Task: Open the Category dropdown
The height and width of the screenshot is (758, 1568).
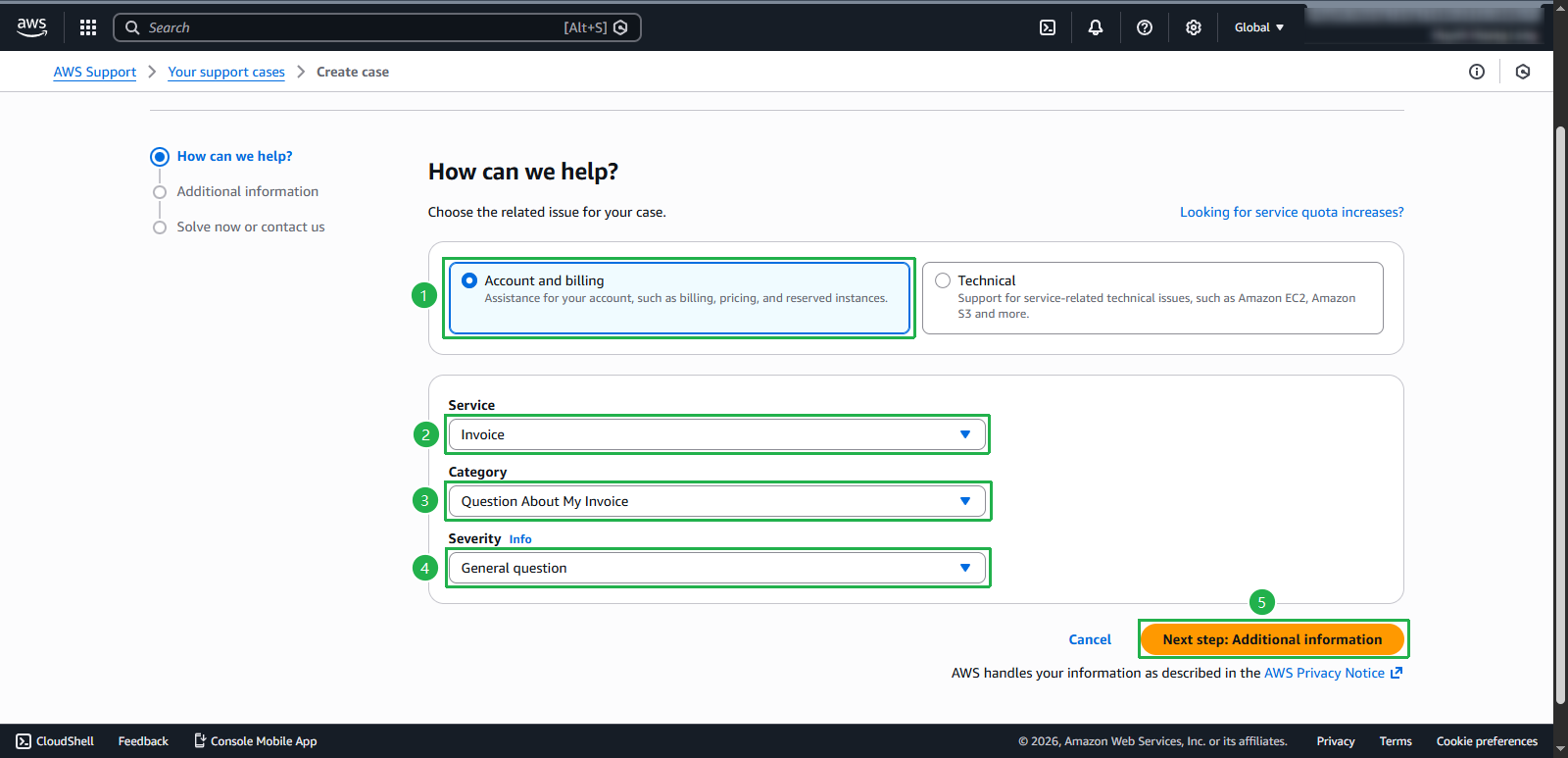Action: (717, 501)
